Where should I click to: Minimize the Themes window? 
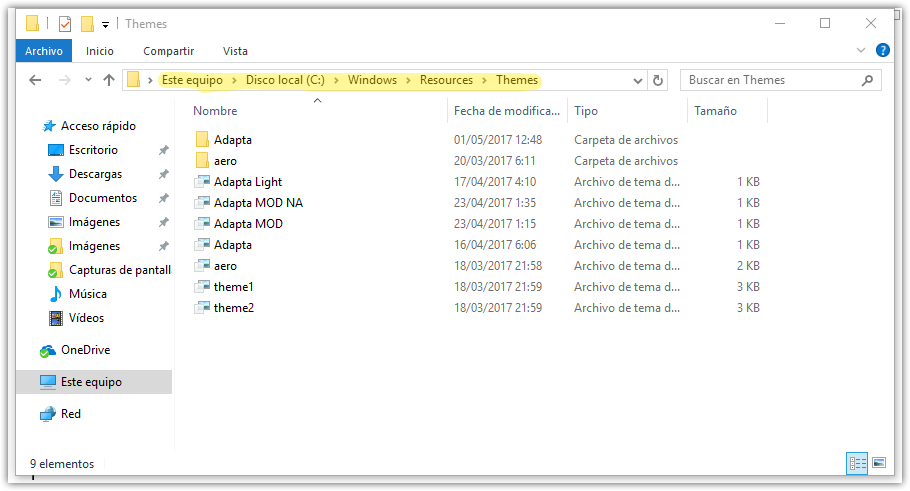point(780,23)
